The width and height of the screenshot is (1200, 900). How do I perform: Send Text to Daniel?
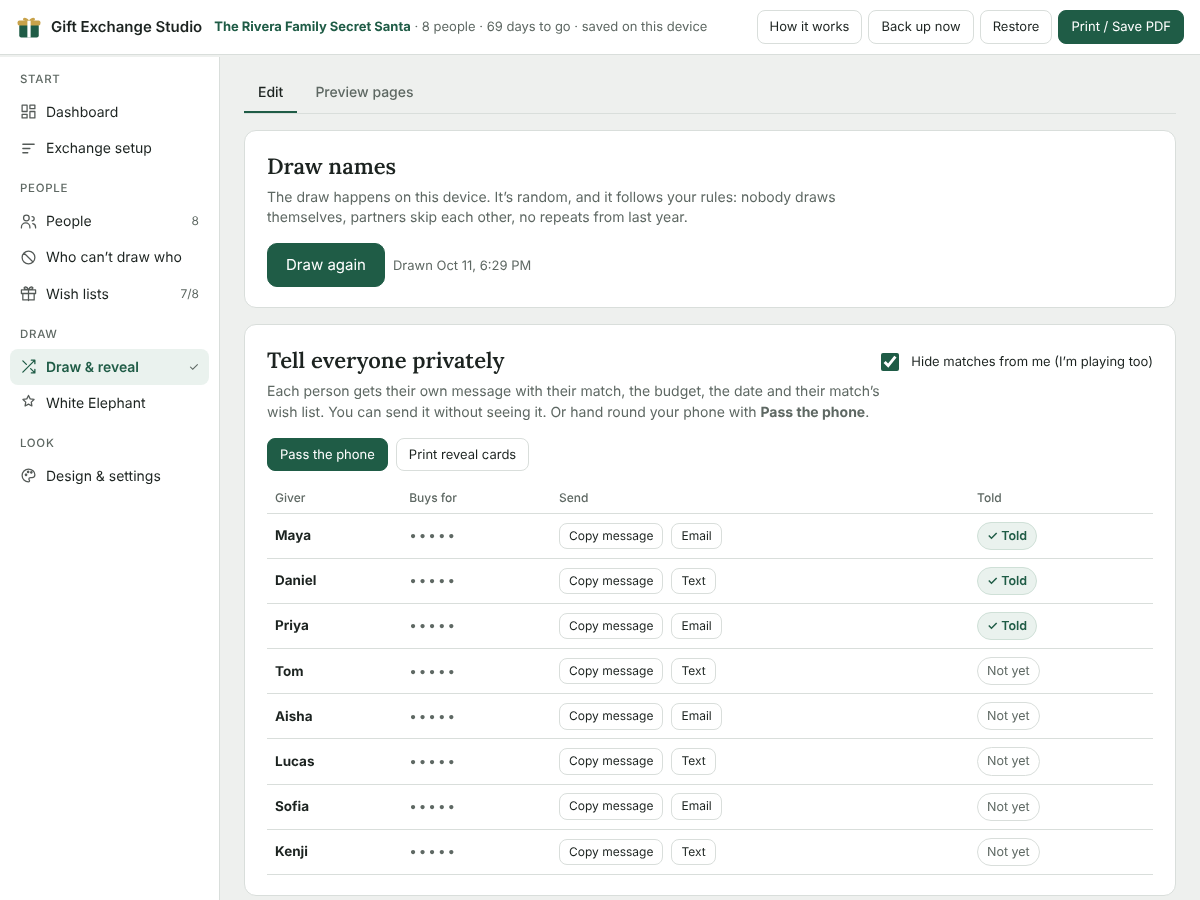click(694, 581)
